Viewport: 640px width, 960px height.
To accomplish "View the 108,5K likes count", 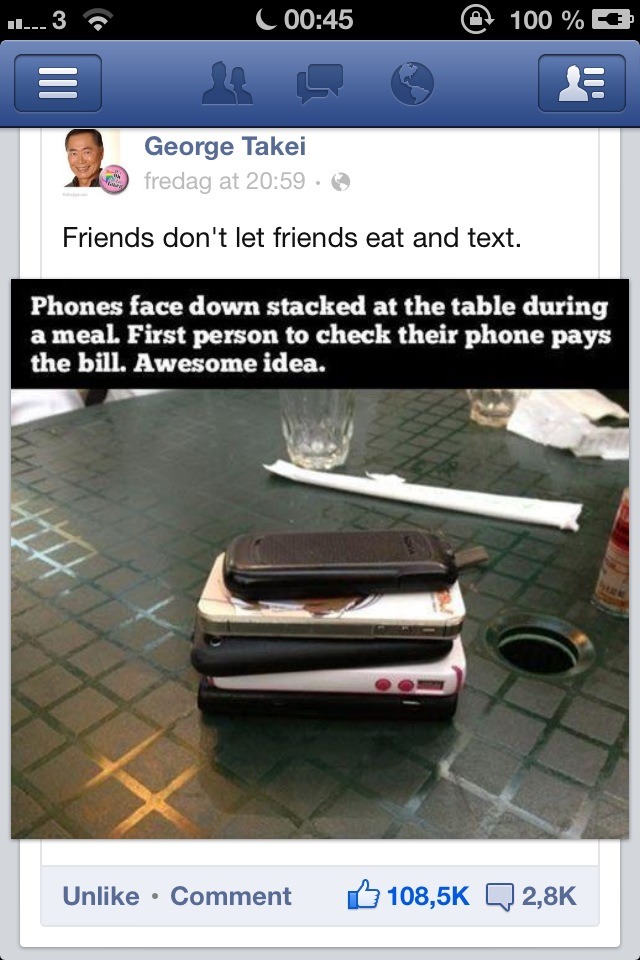I will [428, 896].
